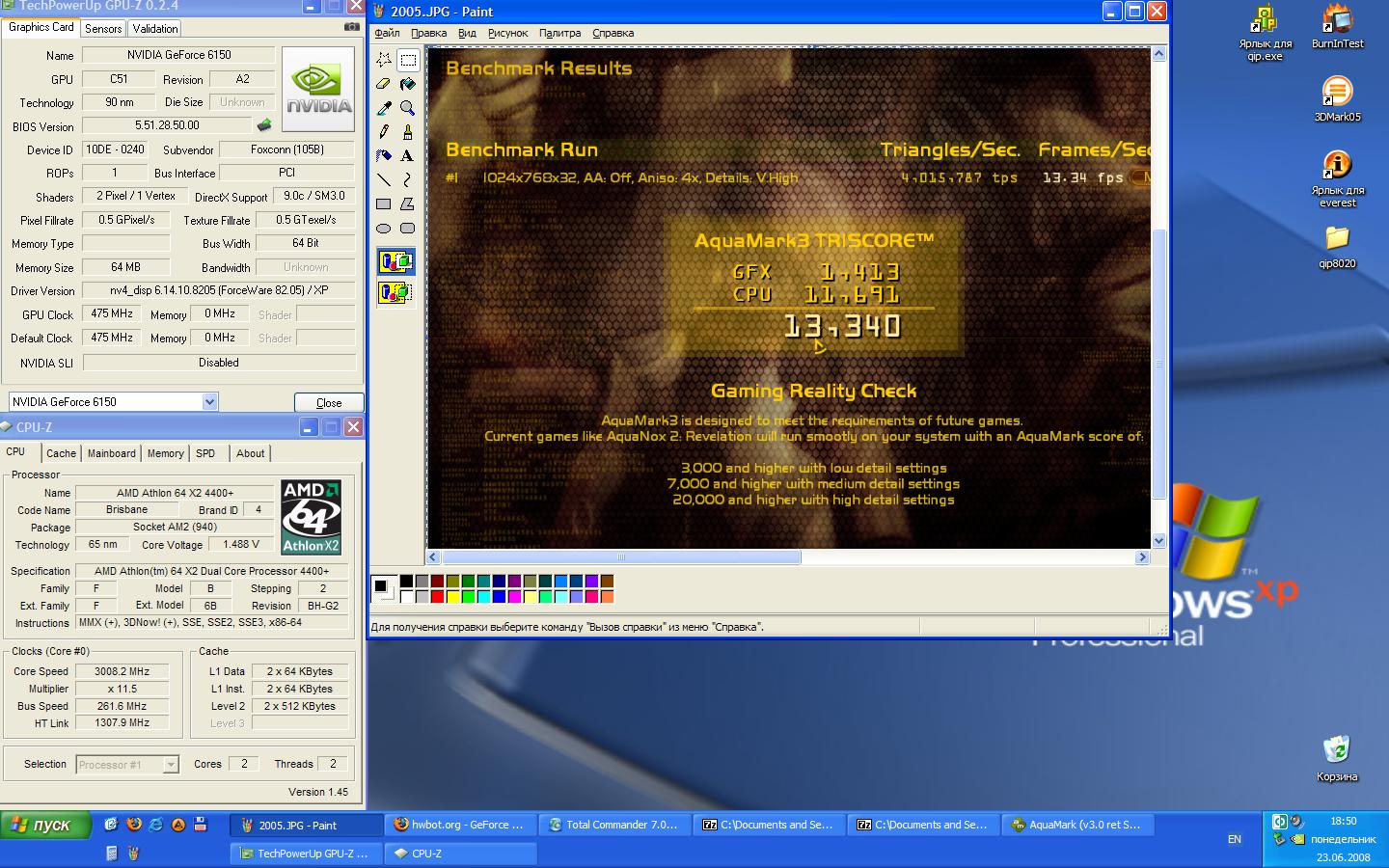Open the Рисунок menu in Paint
The height and width of the screenshot is (868, 1389).
[507, 33]
